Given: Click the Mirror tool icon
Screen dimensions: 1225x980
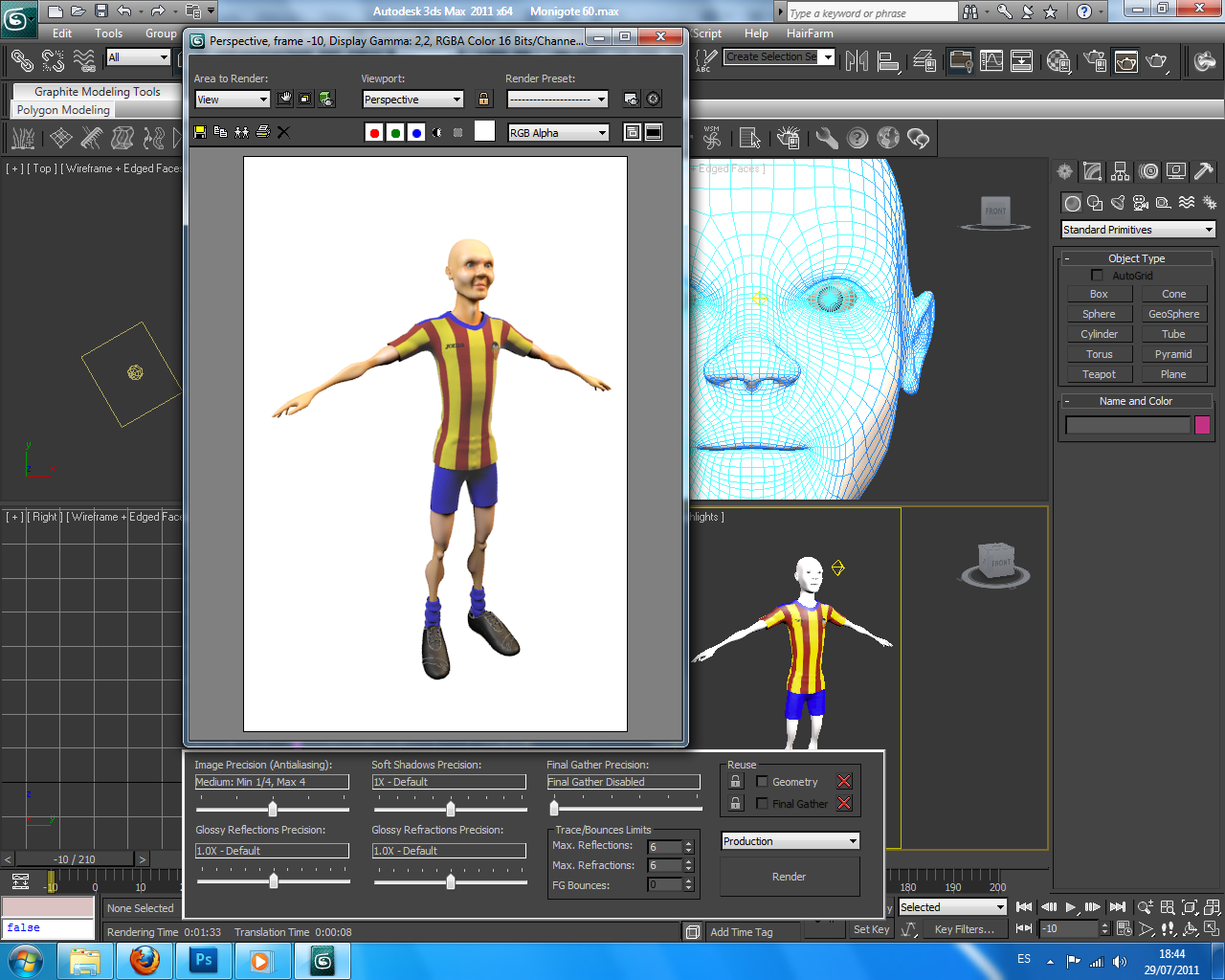Looking at the screenshot, I should tap(857, 61).
